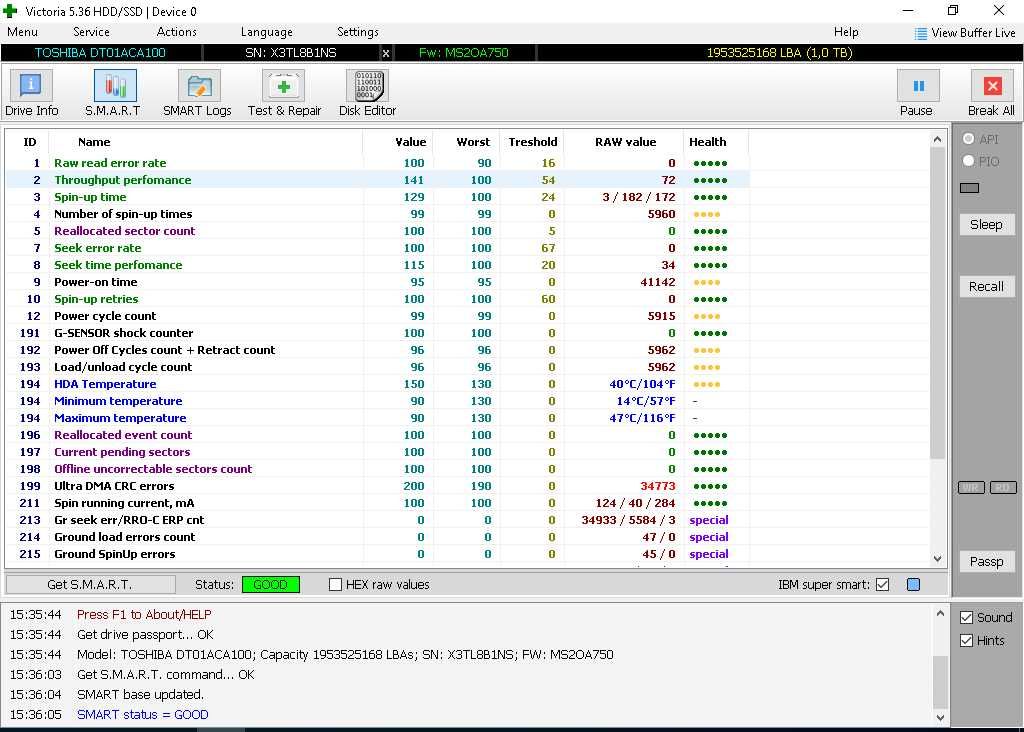Screen dimensions: 1024x732
Task: Click the Name column header
Action: pyautogui.click(x=94, y=142)
